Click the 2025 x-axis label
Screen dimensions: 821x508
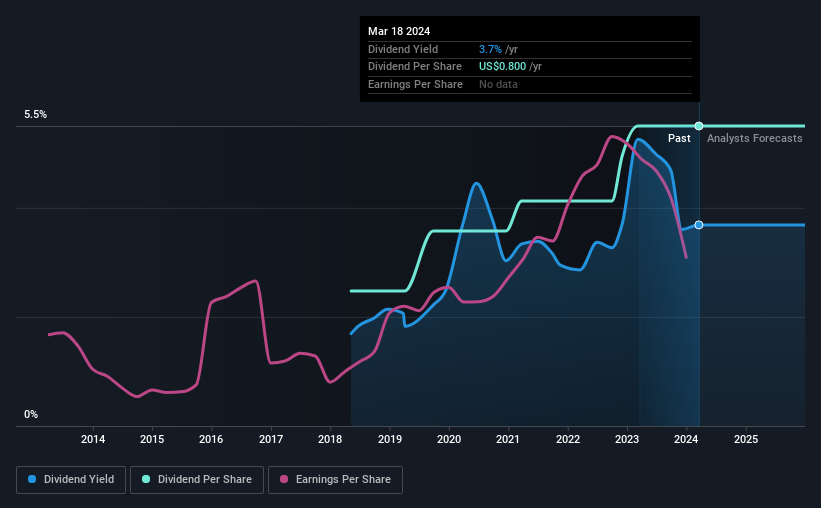pos(746,439)
